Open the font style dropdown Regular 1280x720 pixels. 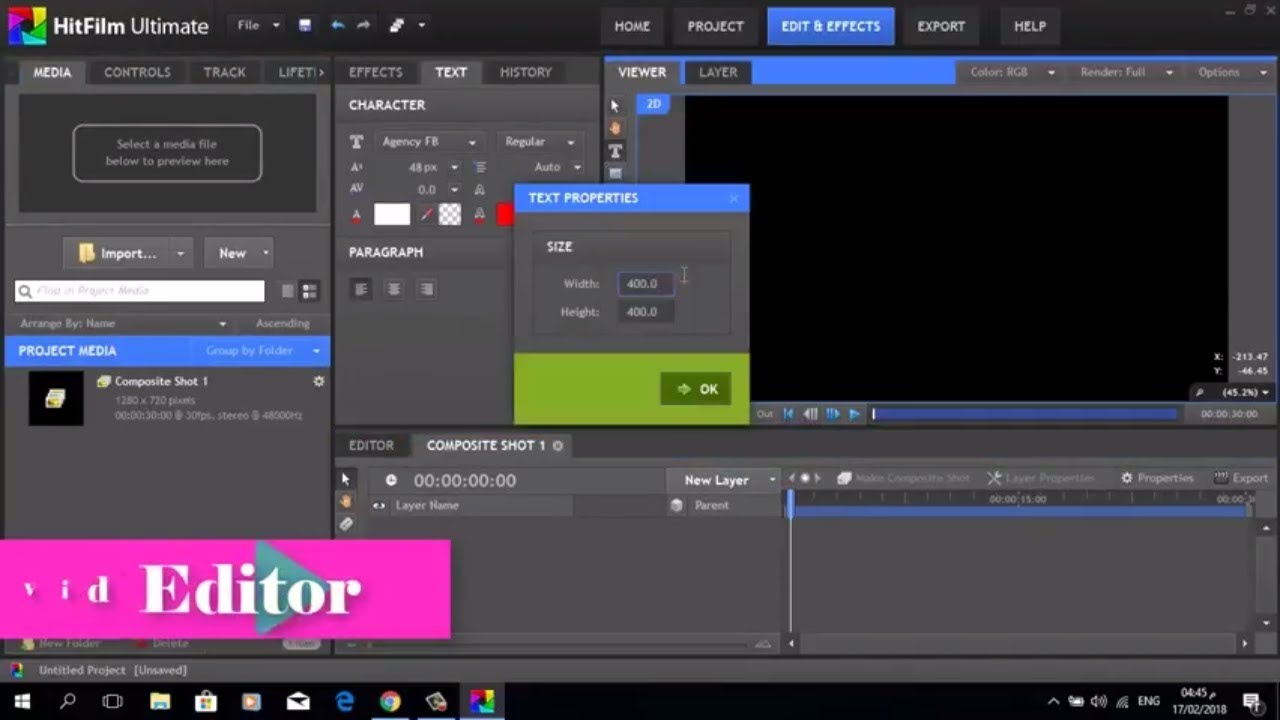coord(538,142)
